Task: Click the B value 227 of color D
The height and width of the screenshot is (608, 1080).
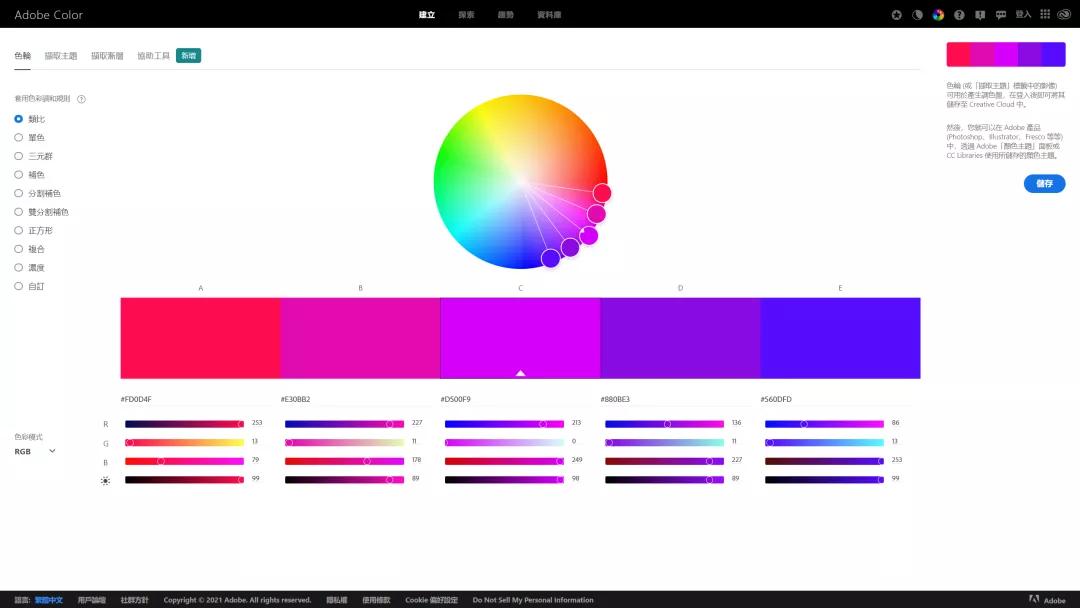Action: point(737,460)
